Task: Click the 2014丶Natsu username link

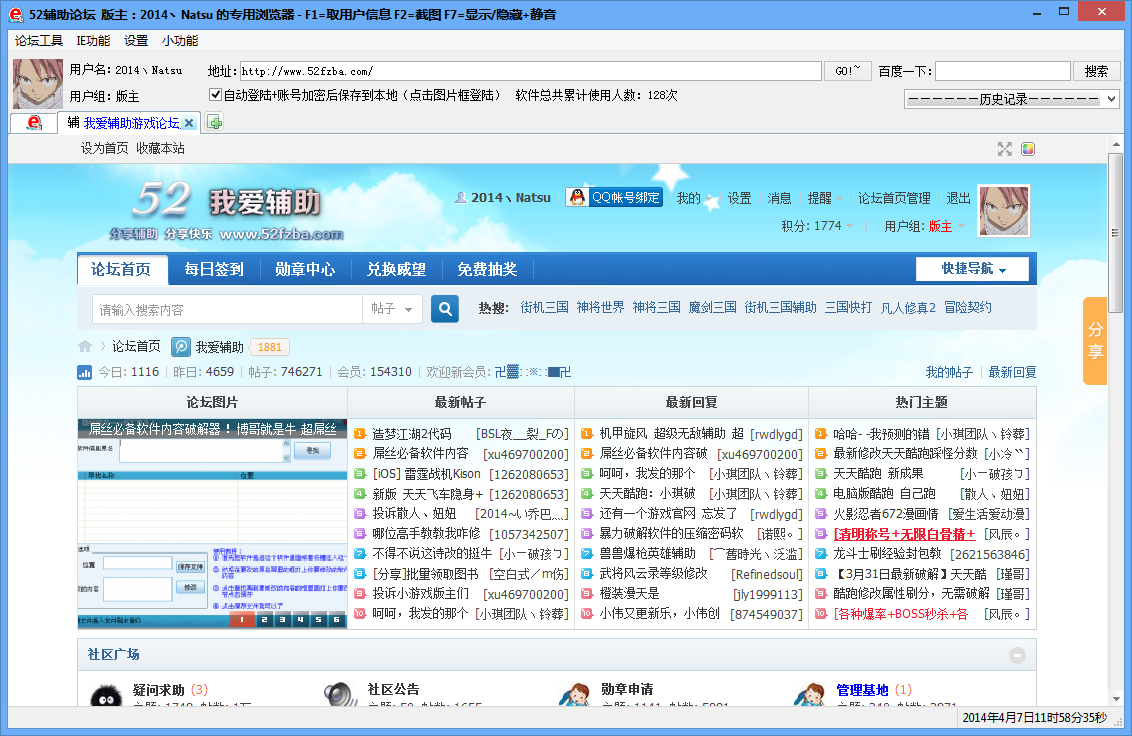Action: [510, 197]
